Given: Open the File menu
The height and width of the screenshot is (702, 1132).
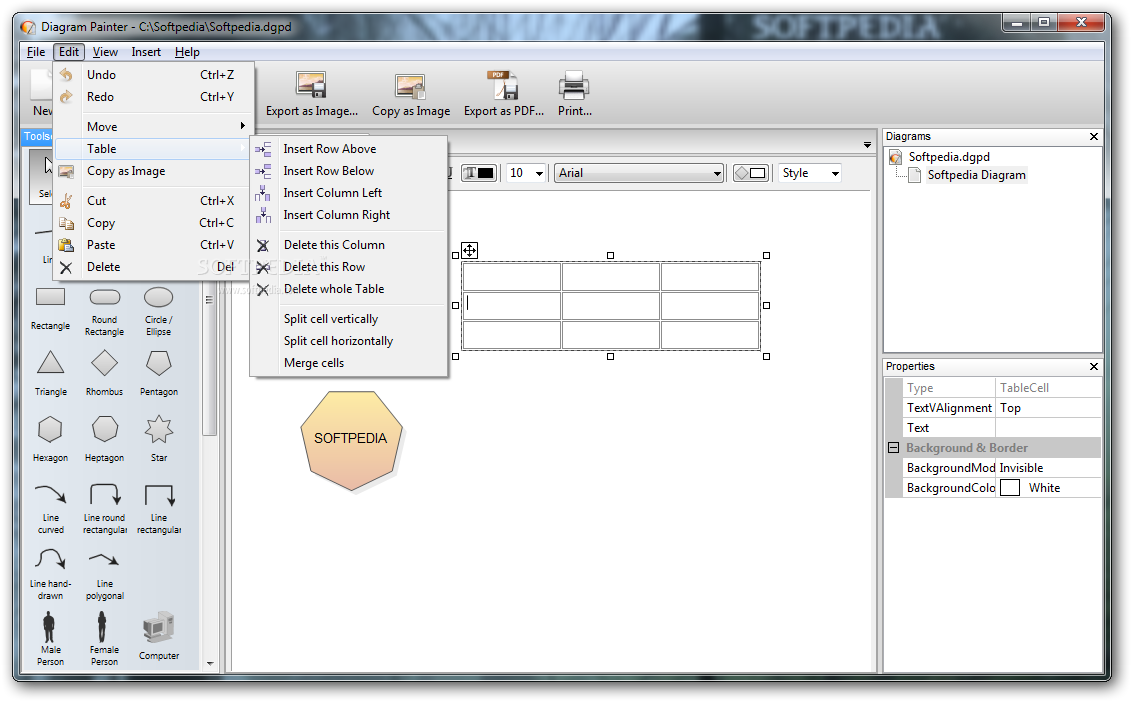Looking at the screenshot, I should coord(36,52).
